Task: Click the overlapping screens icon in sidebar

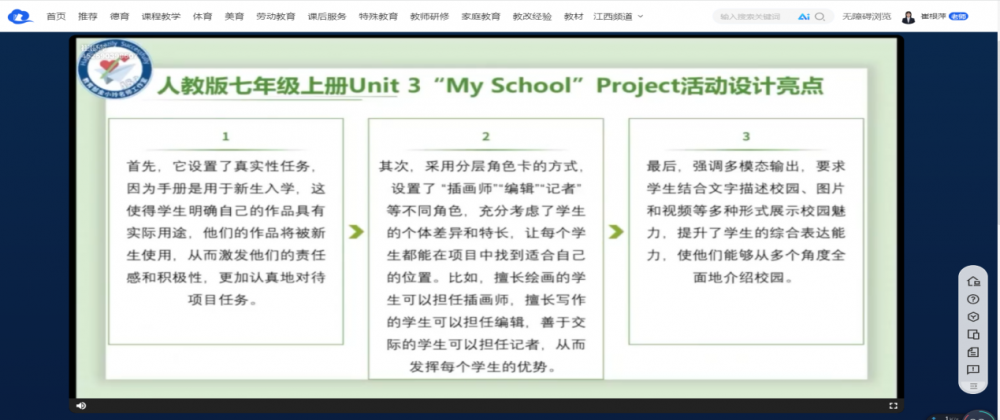Action: coord(973,335)
